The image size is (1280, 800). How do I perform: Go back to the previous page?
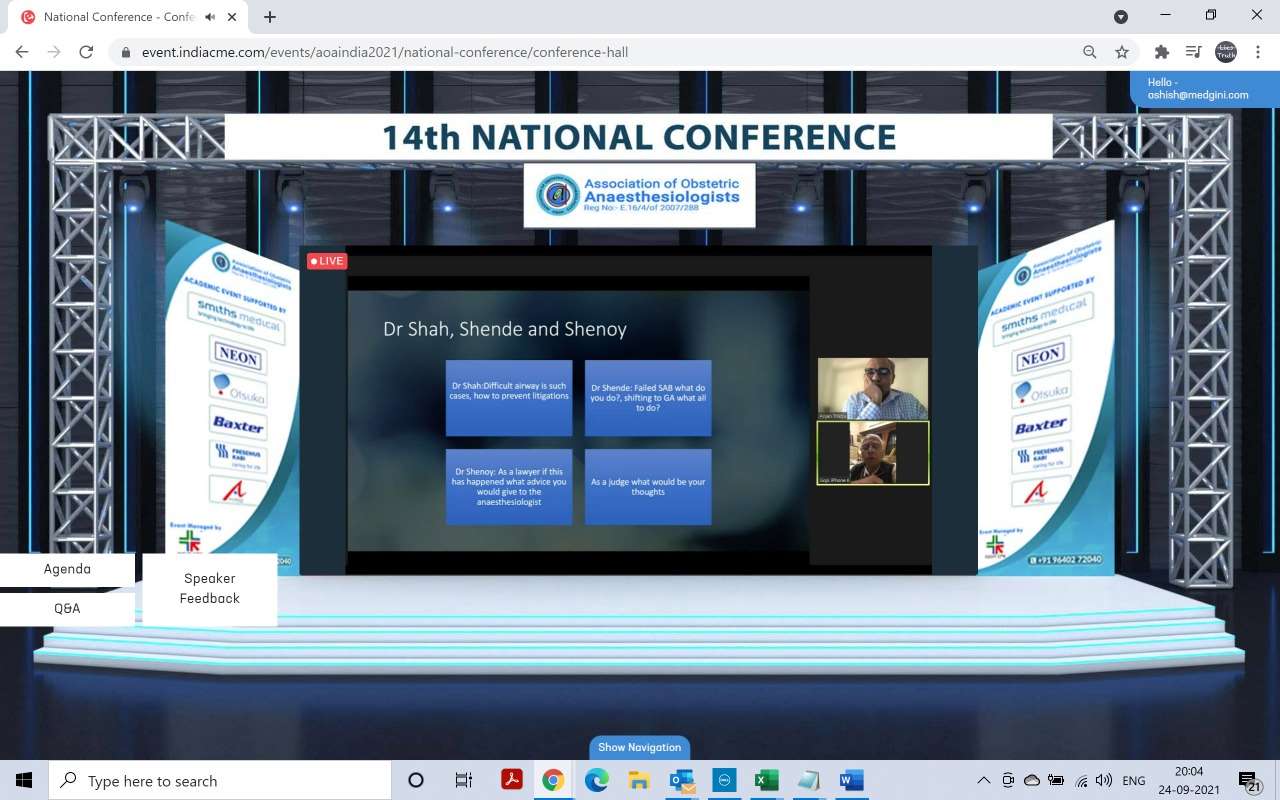click(x=22, y=52)
